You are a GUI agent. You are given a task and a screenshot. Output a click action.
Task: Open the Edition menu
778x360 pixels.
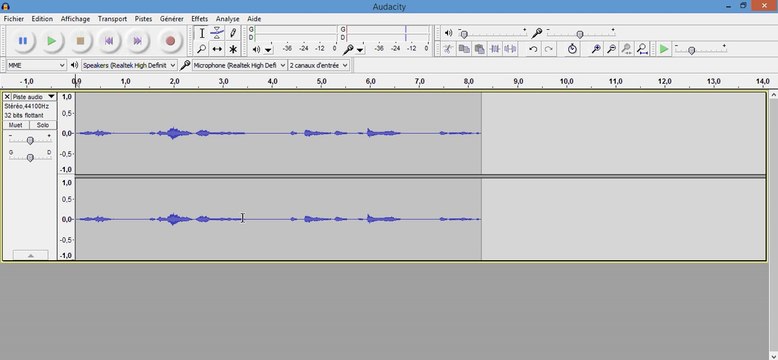click(x=42, y=19)
